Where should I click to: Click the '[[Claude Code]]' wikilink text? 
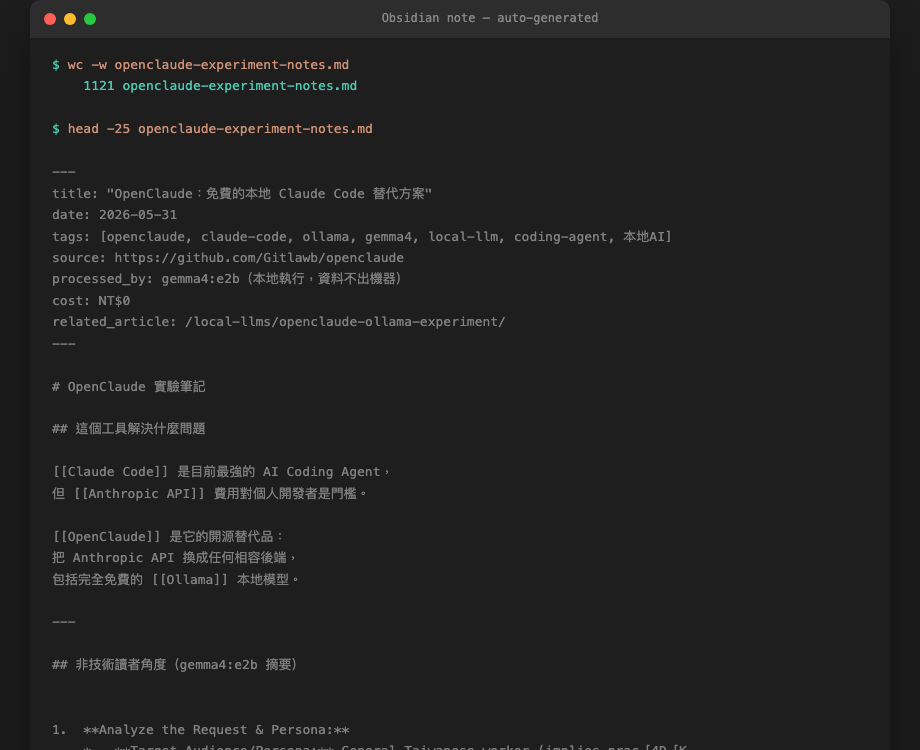click(x=110, y=472)
